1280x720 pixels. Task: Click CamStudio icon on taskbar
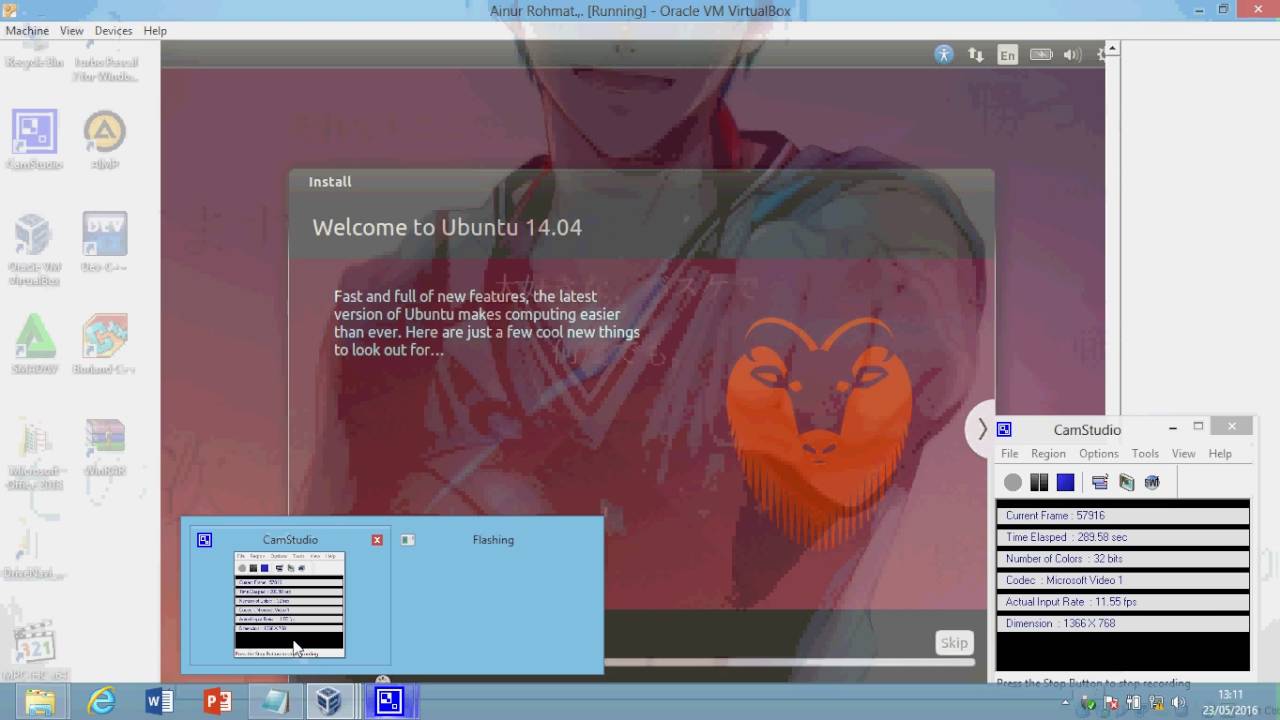389,701
